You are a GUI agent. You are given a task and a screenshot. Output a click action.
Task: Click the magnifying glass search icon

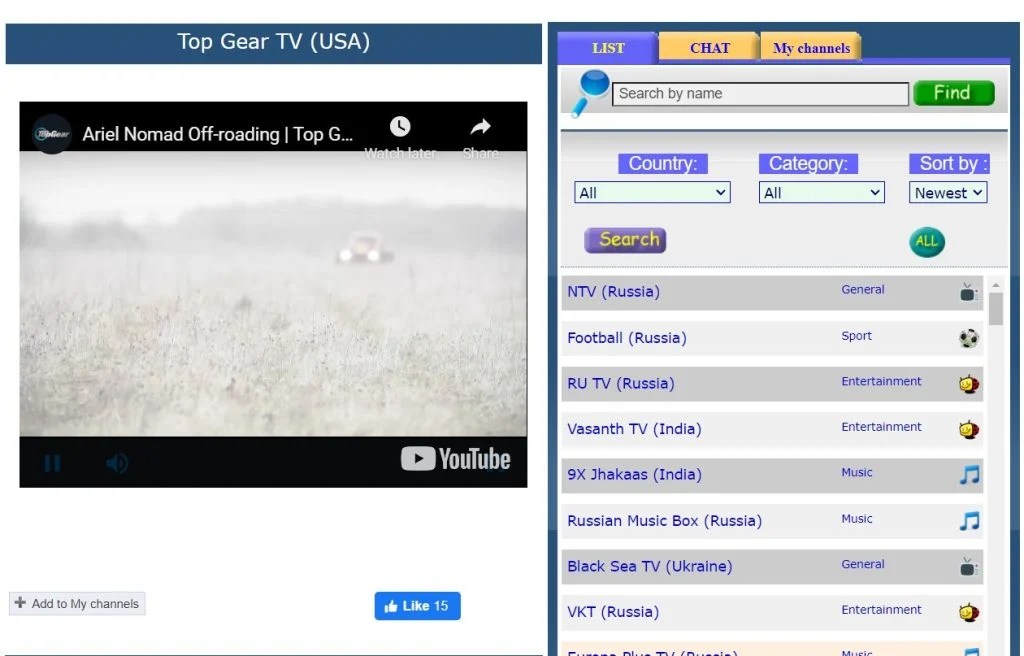tap(590, 93)
